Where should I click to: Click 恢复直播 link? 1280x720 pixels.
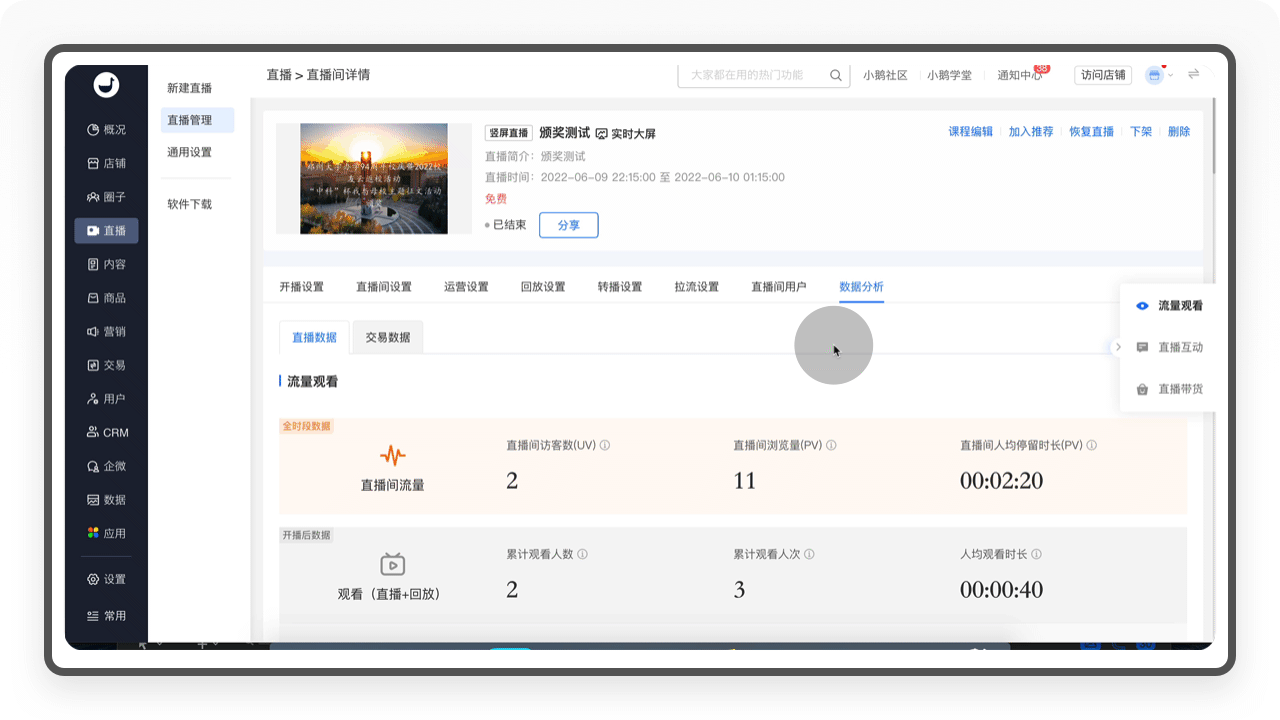coord(1092,131)
